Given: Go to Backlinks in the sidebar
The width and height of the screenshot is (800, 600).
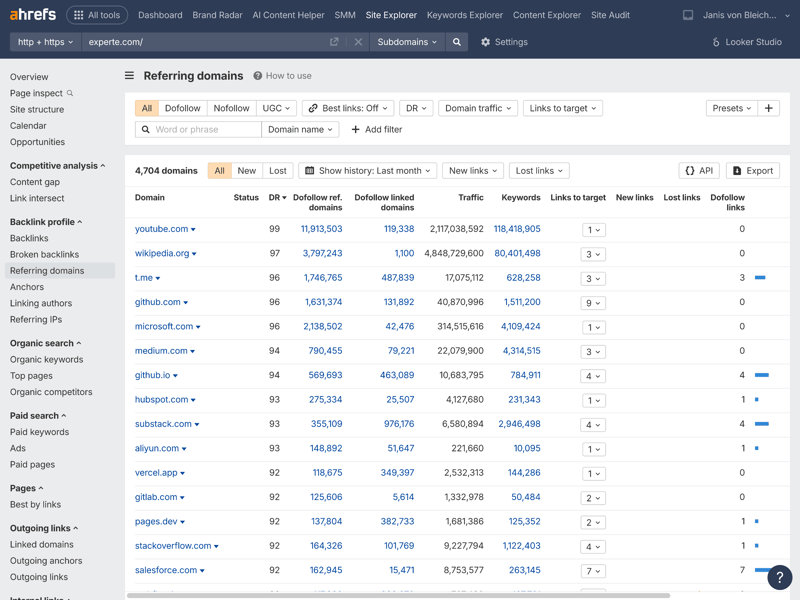Looking at the screenshot, I should point(29,238).
